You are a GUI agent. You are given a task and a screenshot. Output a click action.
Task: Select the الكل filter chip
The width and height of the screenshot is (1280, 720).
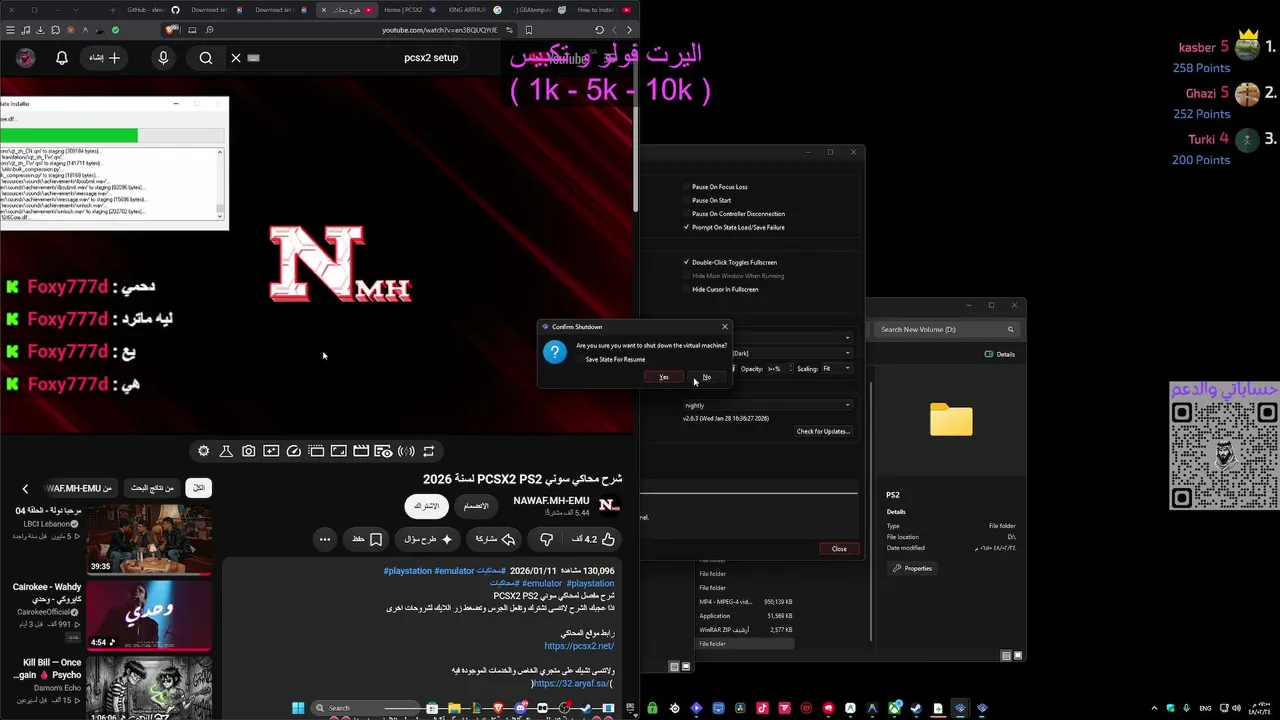199,488
